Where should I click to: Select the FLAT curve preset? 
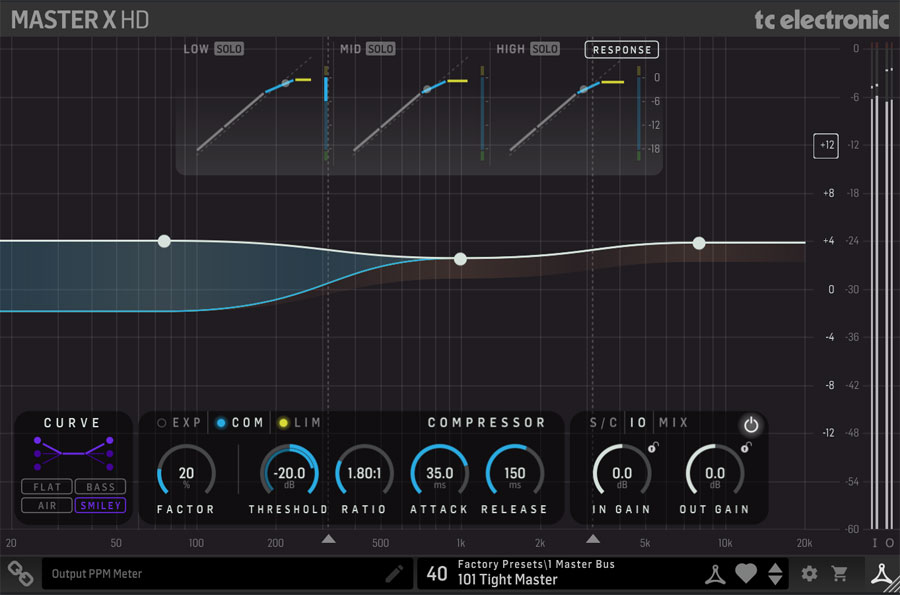(x=47, y=487)
